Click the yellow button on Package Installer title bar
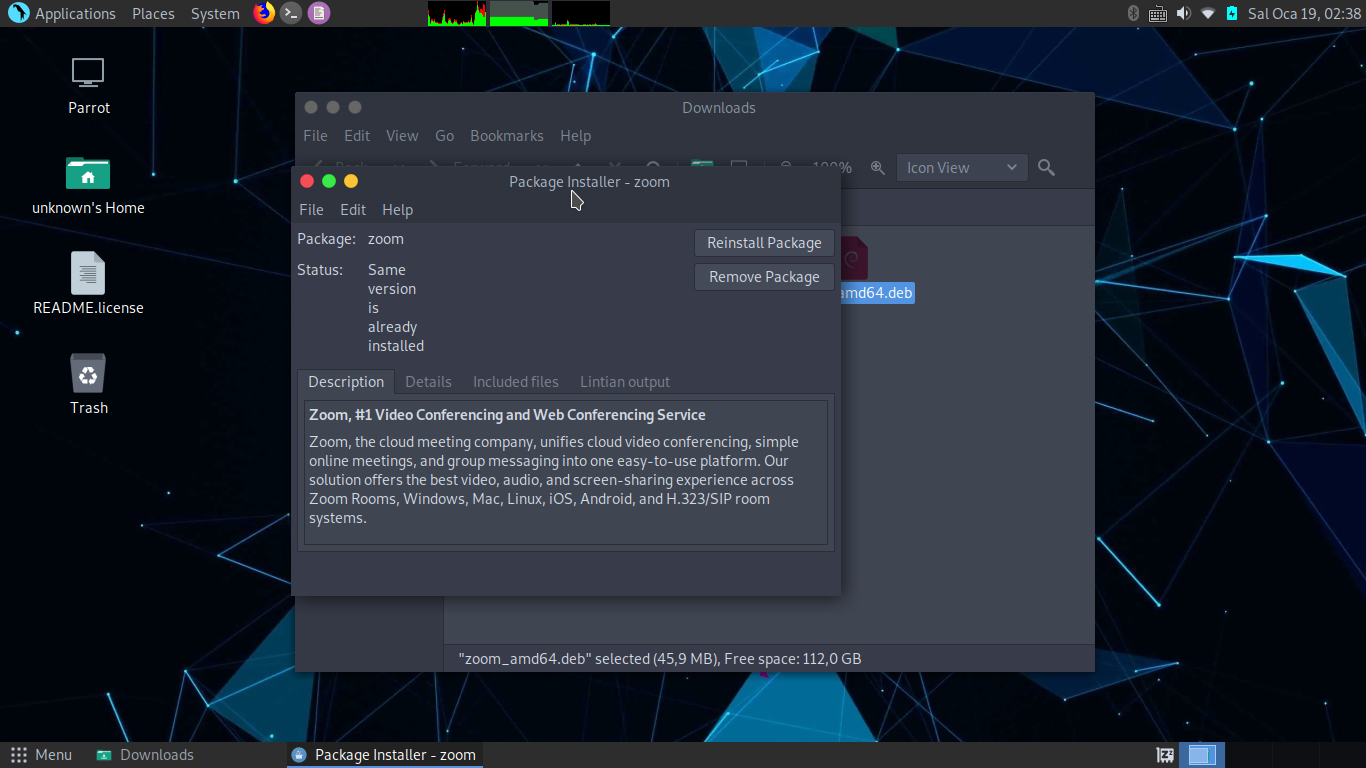 click(x=351, y=181)
